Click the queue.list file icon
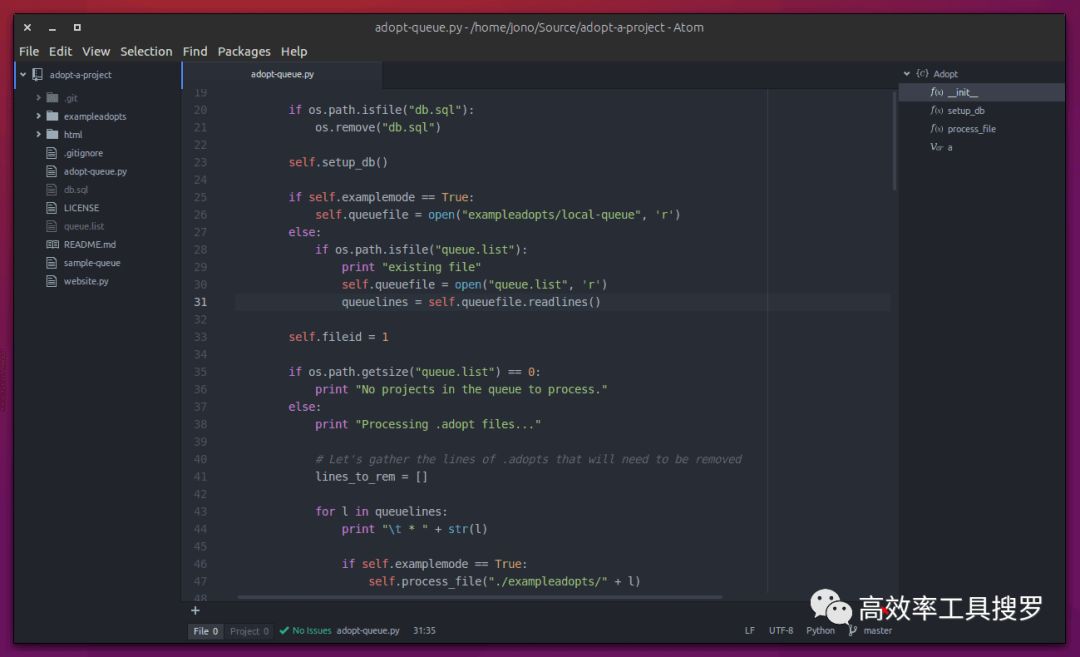Screen dimensions: 1080x657 tap(52, 226)
